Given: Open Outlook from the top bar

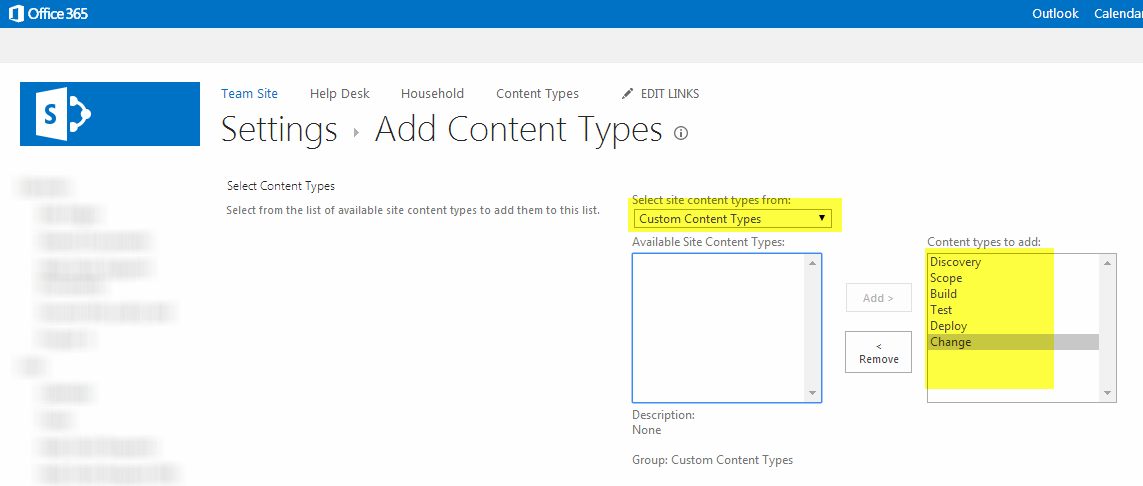Looking at the screenshot, I should click(x=1055, y=14).
